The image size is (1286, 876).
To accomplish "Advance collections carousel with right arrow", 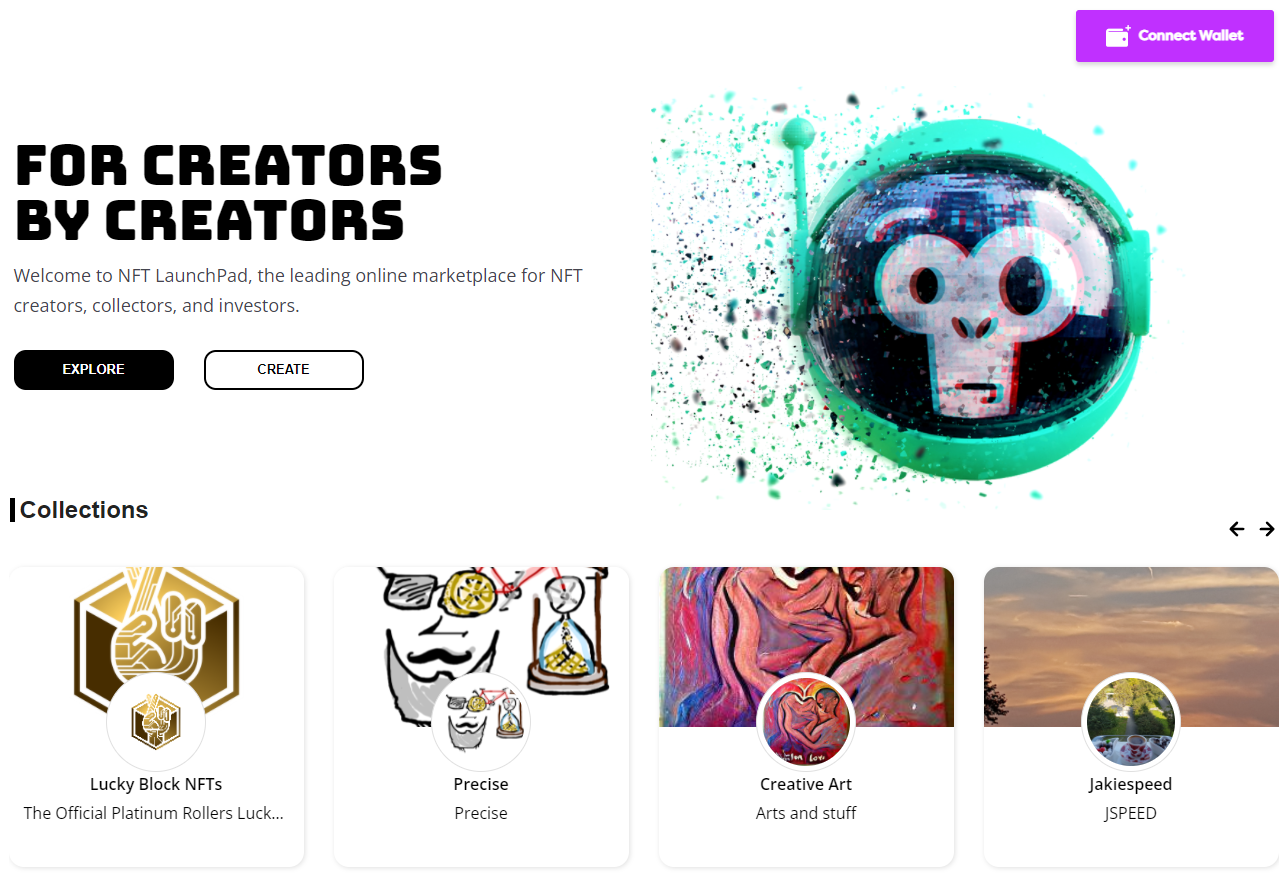I will click(1267, 529).
